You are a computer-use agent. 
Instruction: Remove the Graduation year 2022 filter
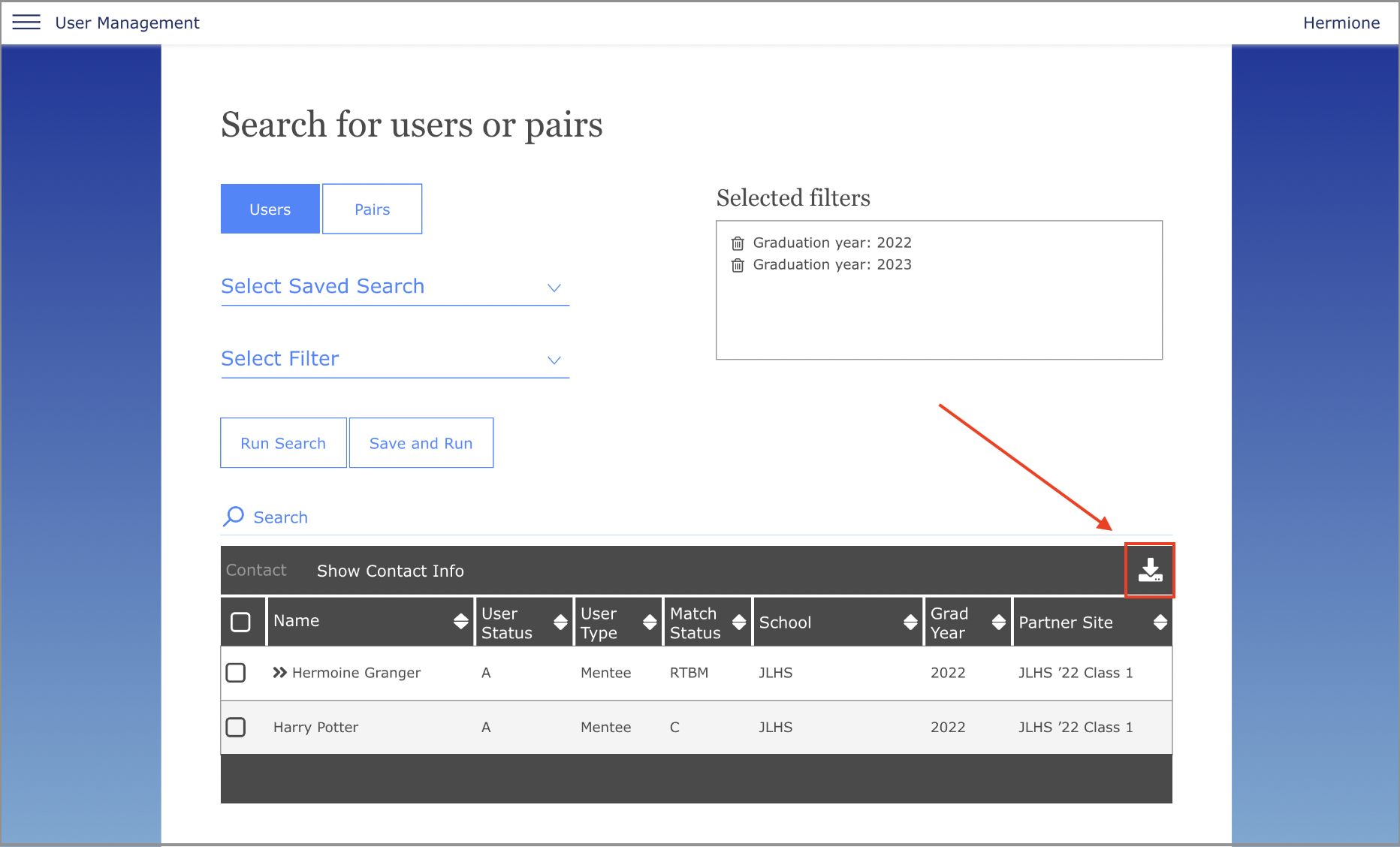click(738, 243)
